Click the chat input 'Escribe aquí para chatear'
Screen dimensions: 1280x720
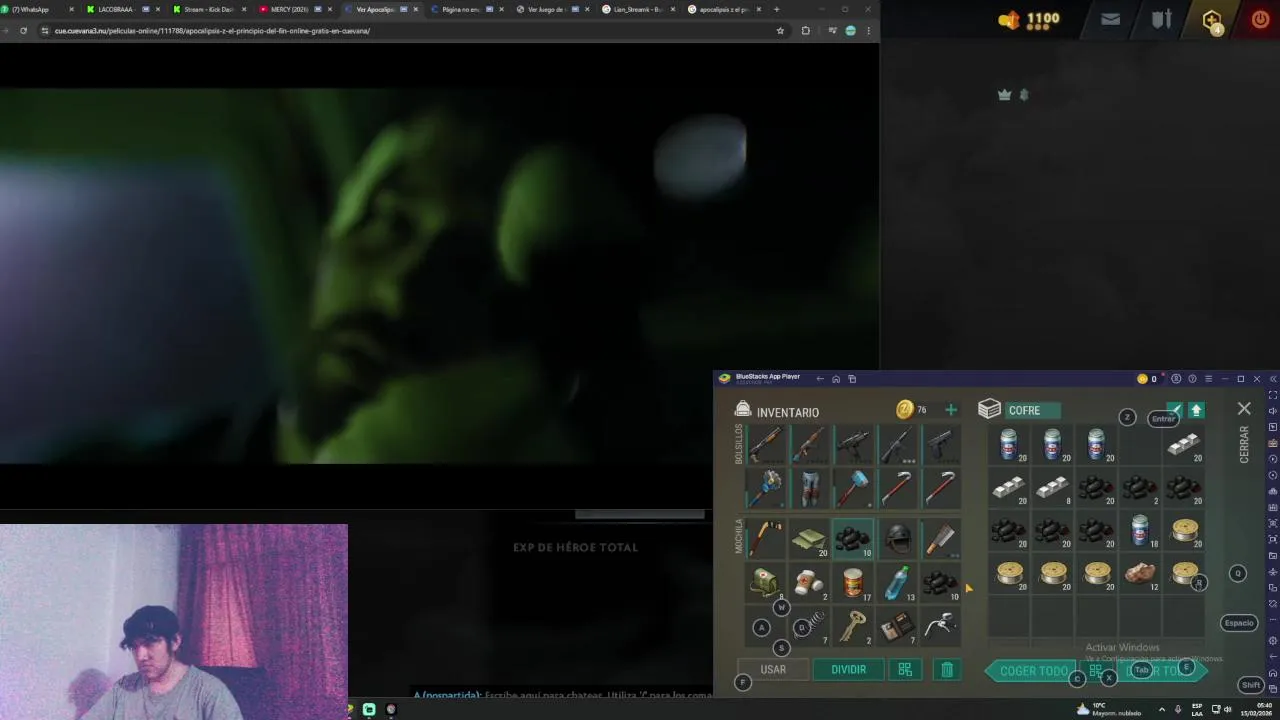click(598, 695)
